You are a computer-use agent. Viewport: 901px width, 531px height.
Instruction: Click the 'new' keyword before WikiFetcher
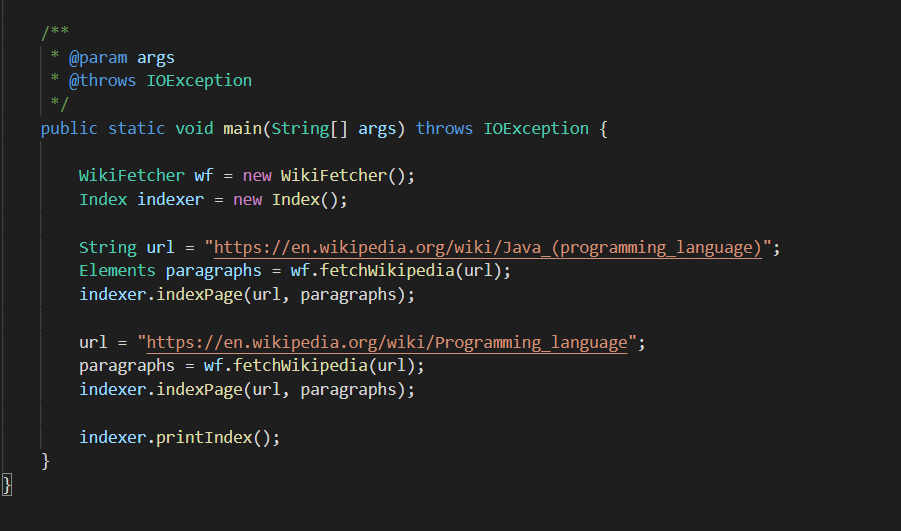click(x=257, y=175)
